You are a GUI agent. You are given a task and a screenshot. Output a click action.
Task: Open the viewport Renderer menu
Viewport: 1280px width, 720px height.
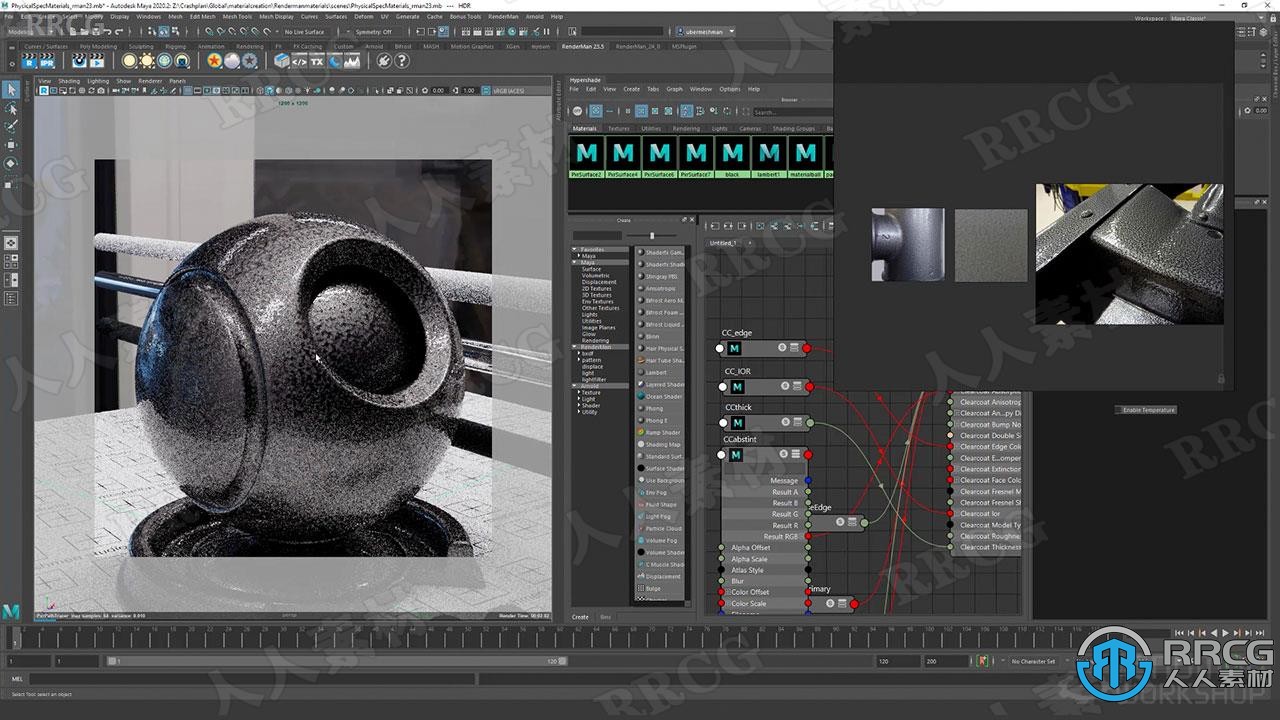(150, 81)
